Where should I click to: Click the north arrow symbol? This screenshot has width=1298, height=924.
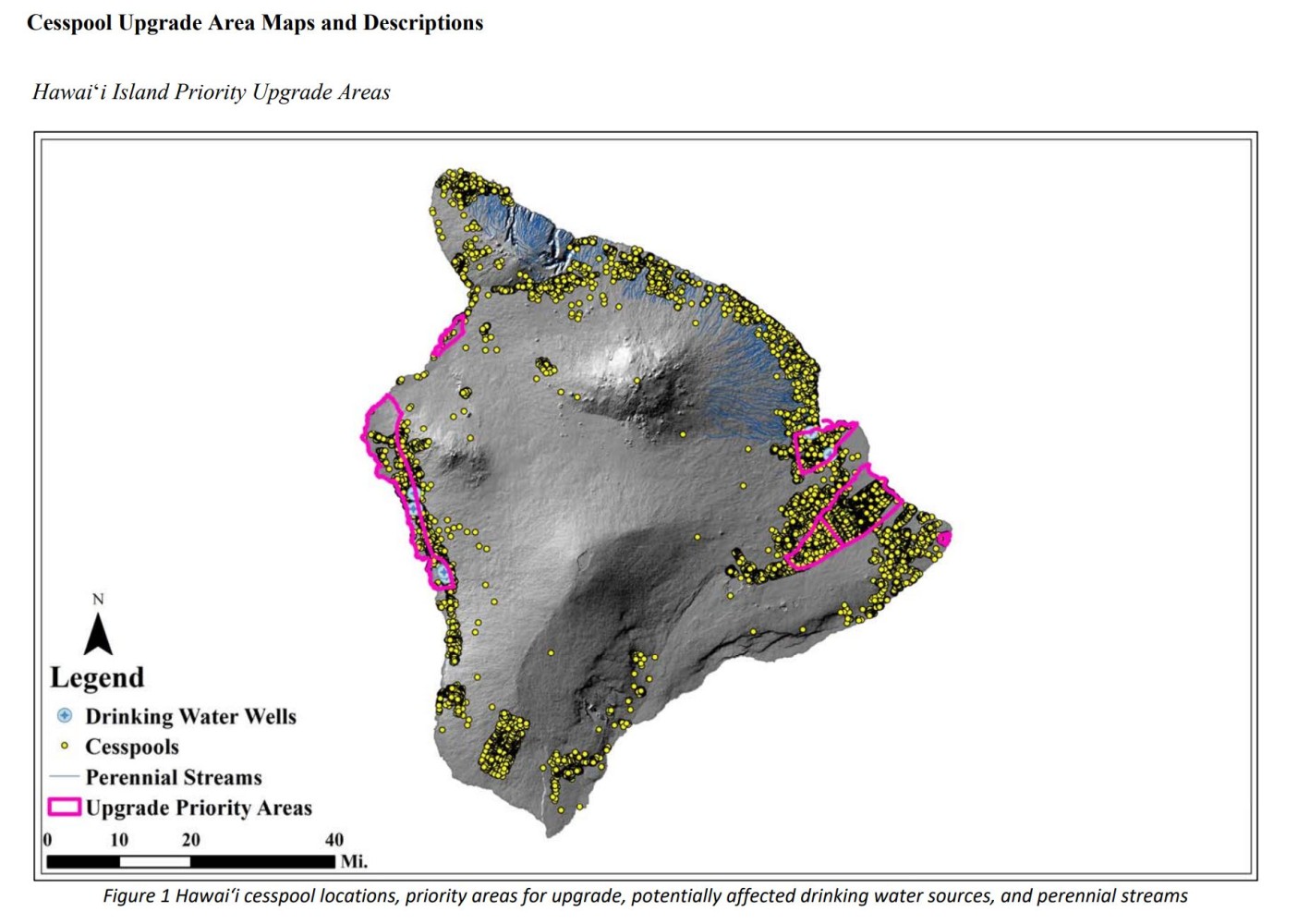(x=98, y=634)
